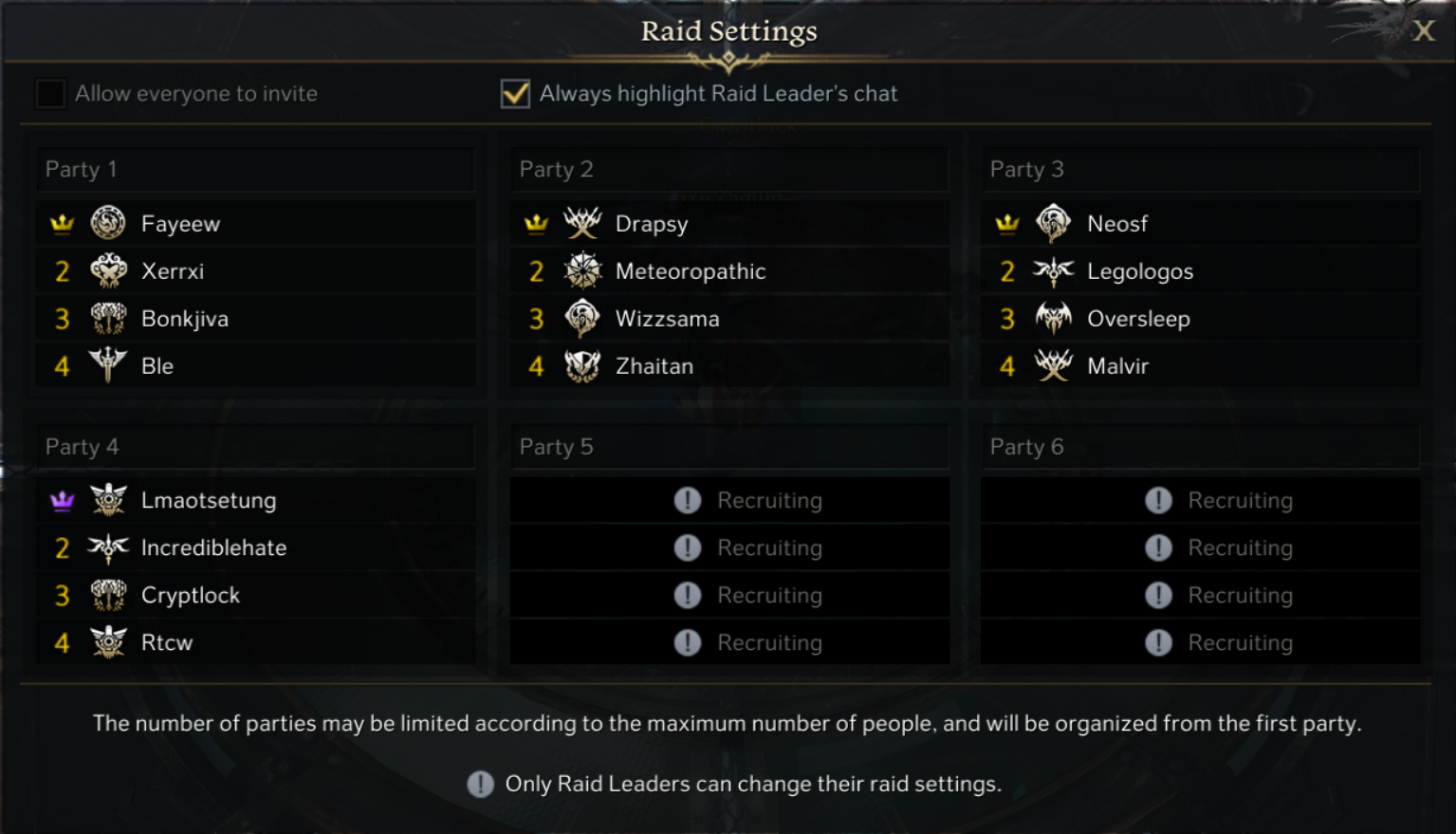Click the purple raid leader crown by Lmaotsetung
This screenshot has height=834, width=1456.
[x=63, y=501]
